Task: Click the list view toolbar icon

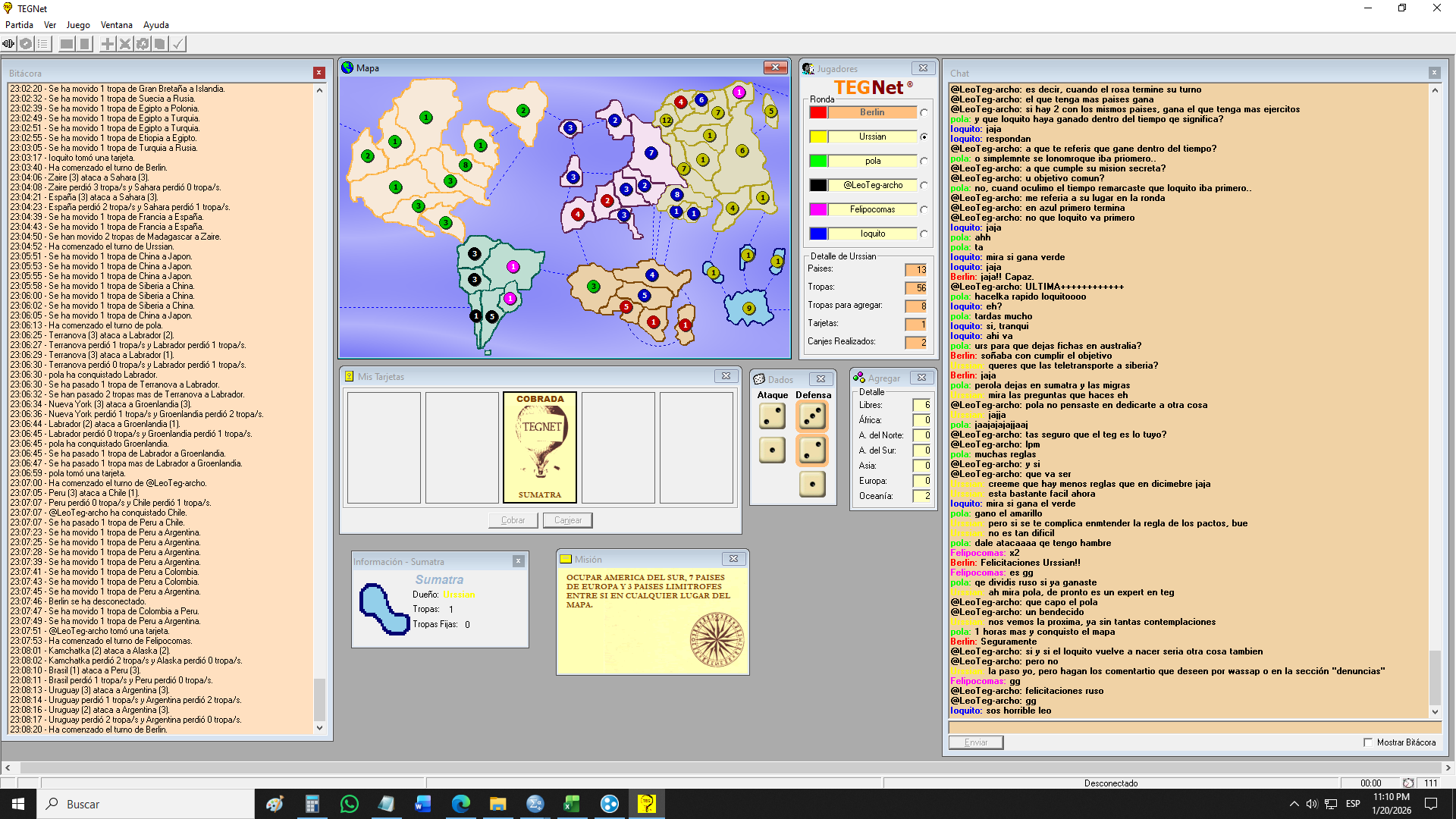Action: pyautogui.click(x=43, y=44)
